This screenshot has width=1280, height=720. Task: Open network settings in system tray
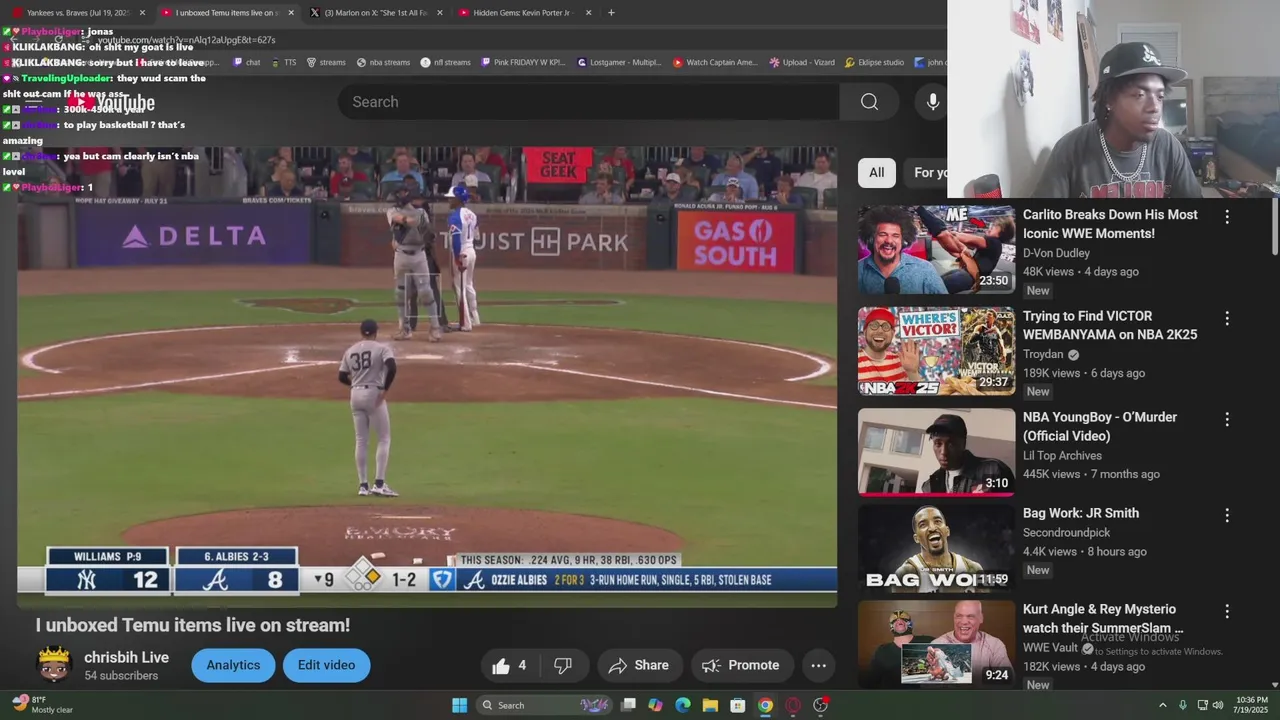(1202, 705)
